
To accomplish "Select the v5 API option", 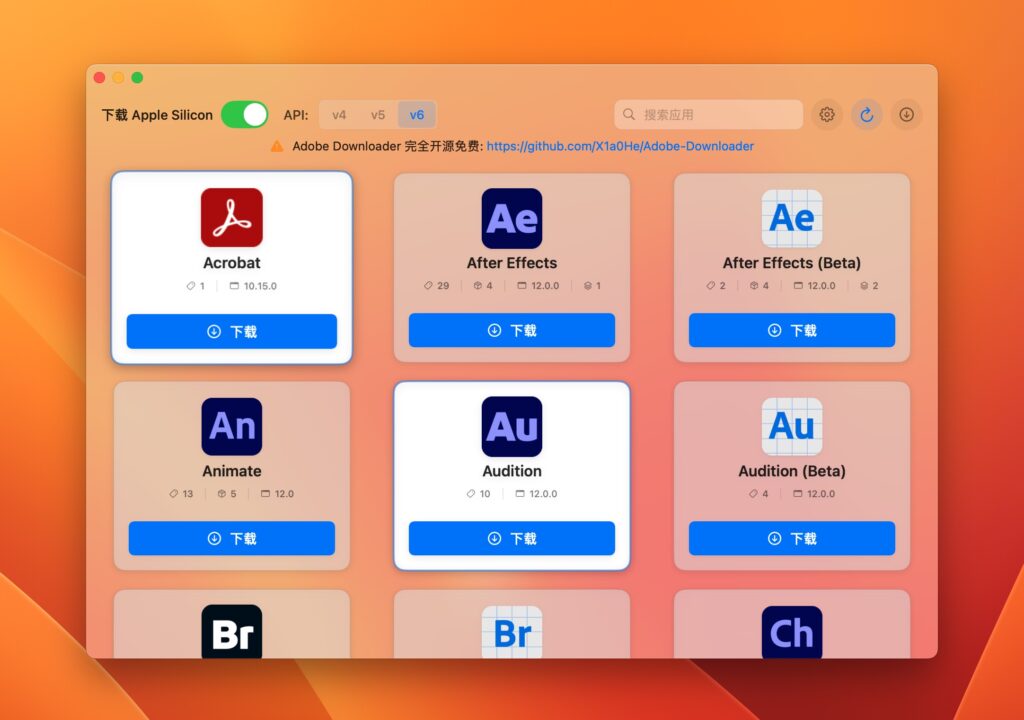I will coord(378,114).
